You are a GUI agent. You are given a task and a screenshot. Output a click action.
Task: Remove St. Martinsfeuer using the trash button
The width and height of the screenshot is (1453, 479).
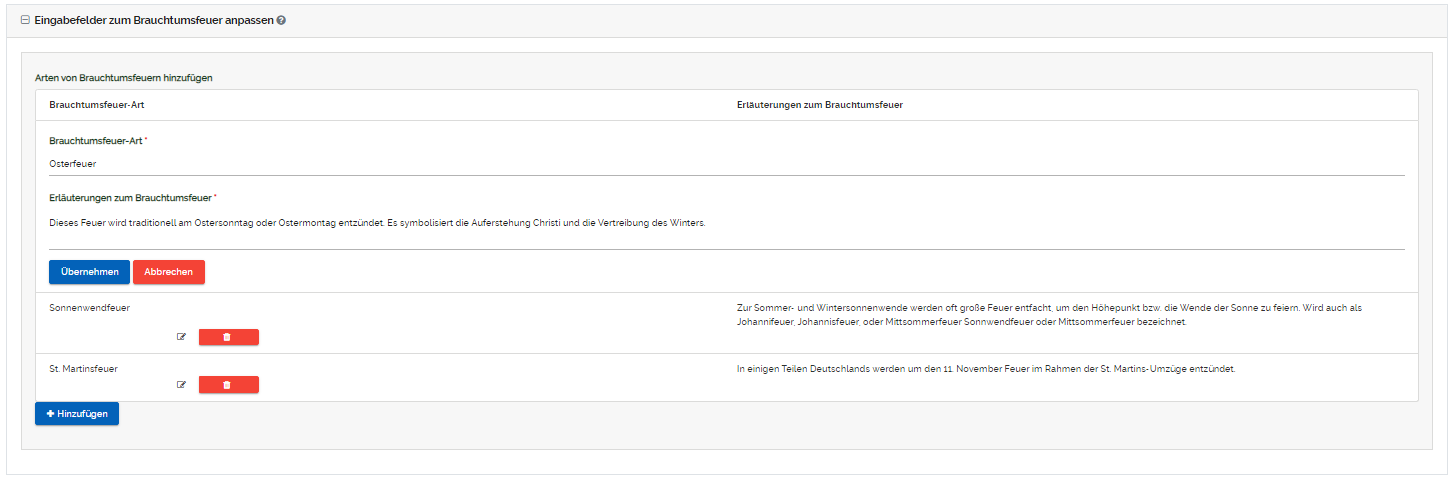[x=228, y=385]
